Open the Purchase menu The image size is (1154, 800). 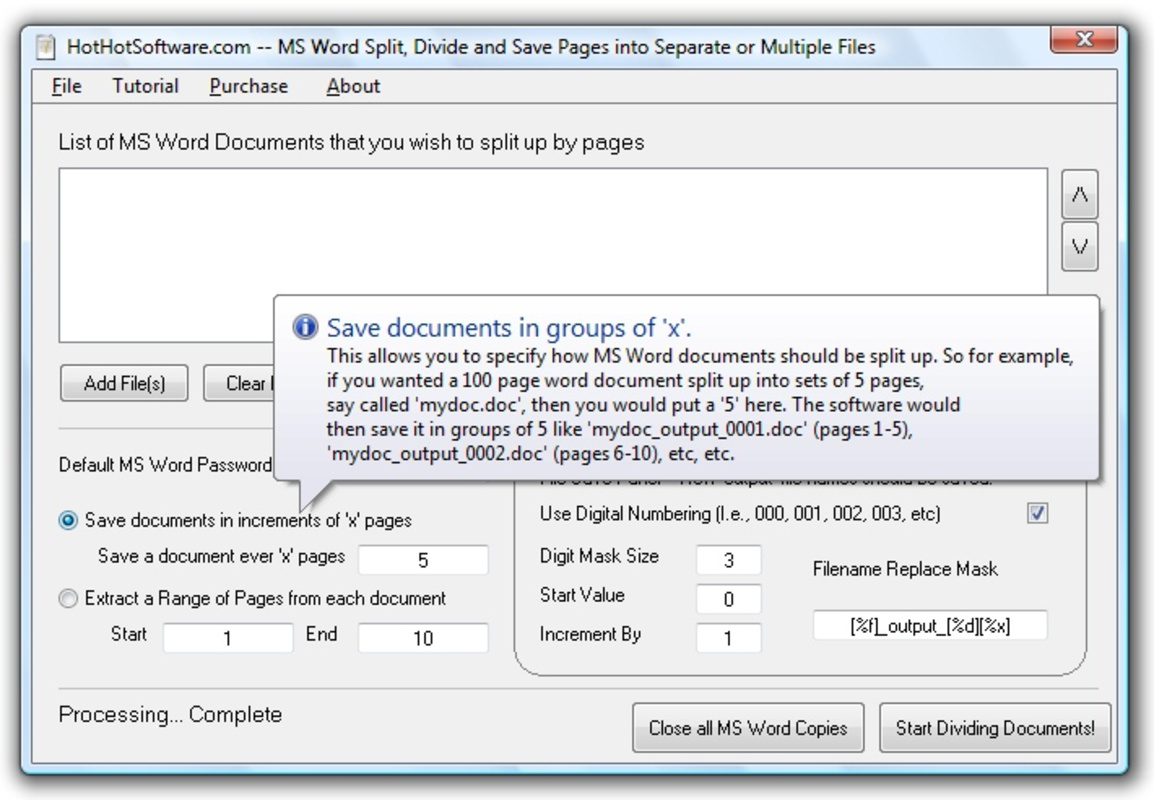tap(249, 86)
